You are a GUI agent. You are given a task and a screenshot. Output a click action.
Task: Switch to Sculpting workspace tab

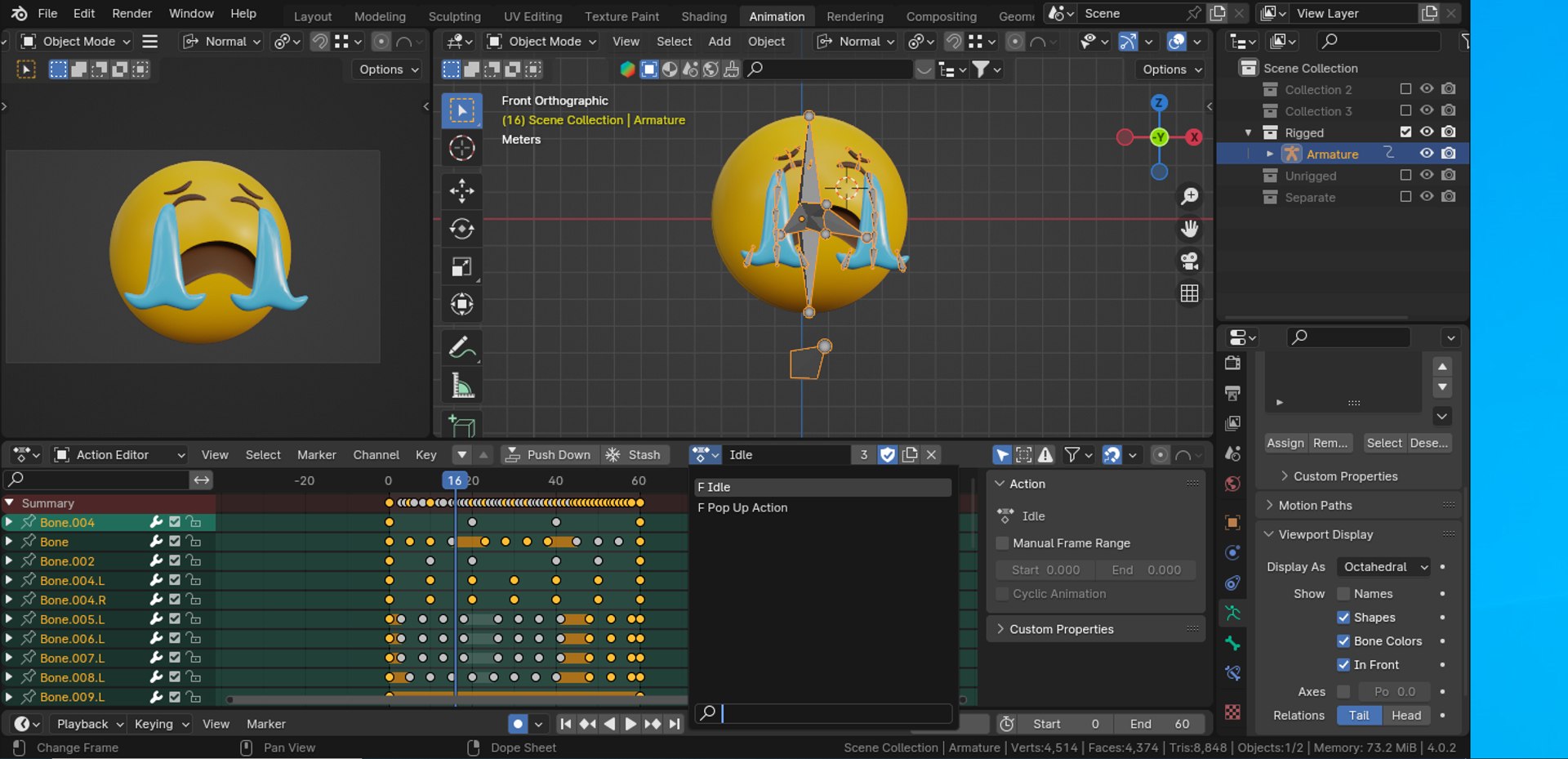tap(454, 16)
